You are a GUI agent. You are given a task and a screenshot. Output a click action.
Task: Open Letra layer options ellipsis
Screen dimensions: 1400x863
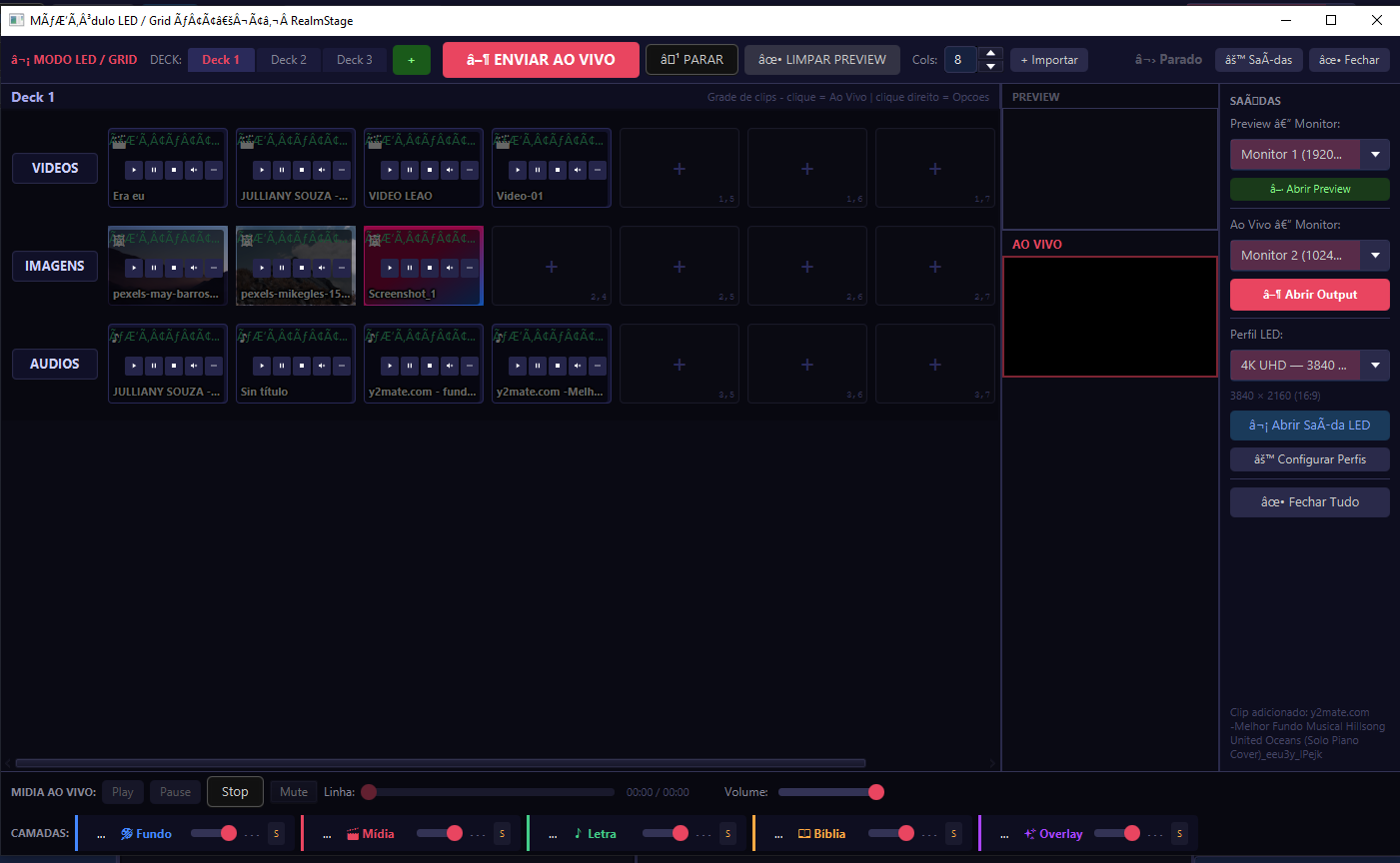(x=553, y=834)
